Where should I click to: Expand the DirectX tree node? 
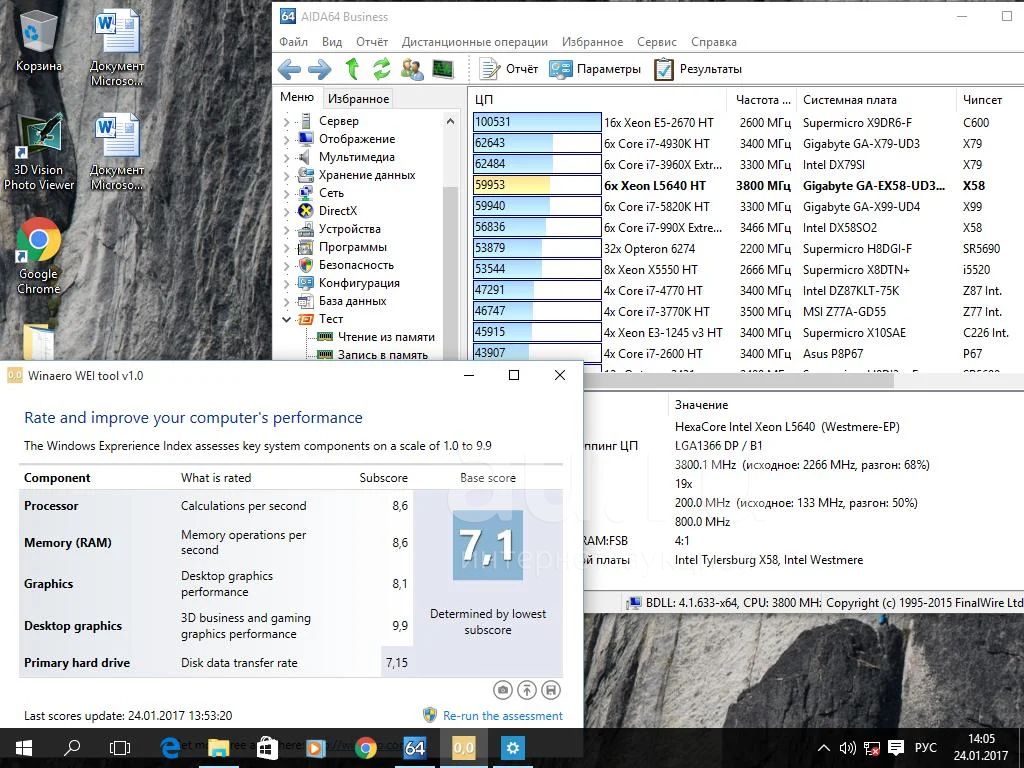(286, 211)
